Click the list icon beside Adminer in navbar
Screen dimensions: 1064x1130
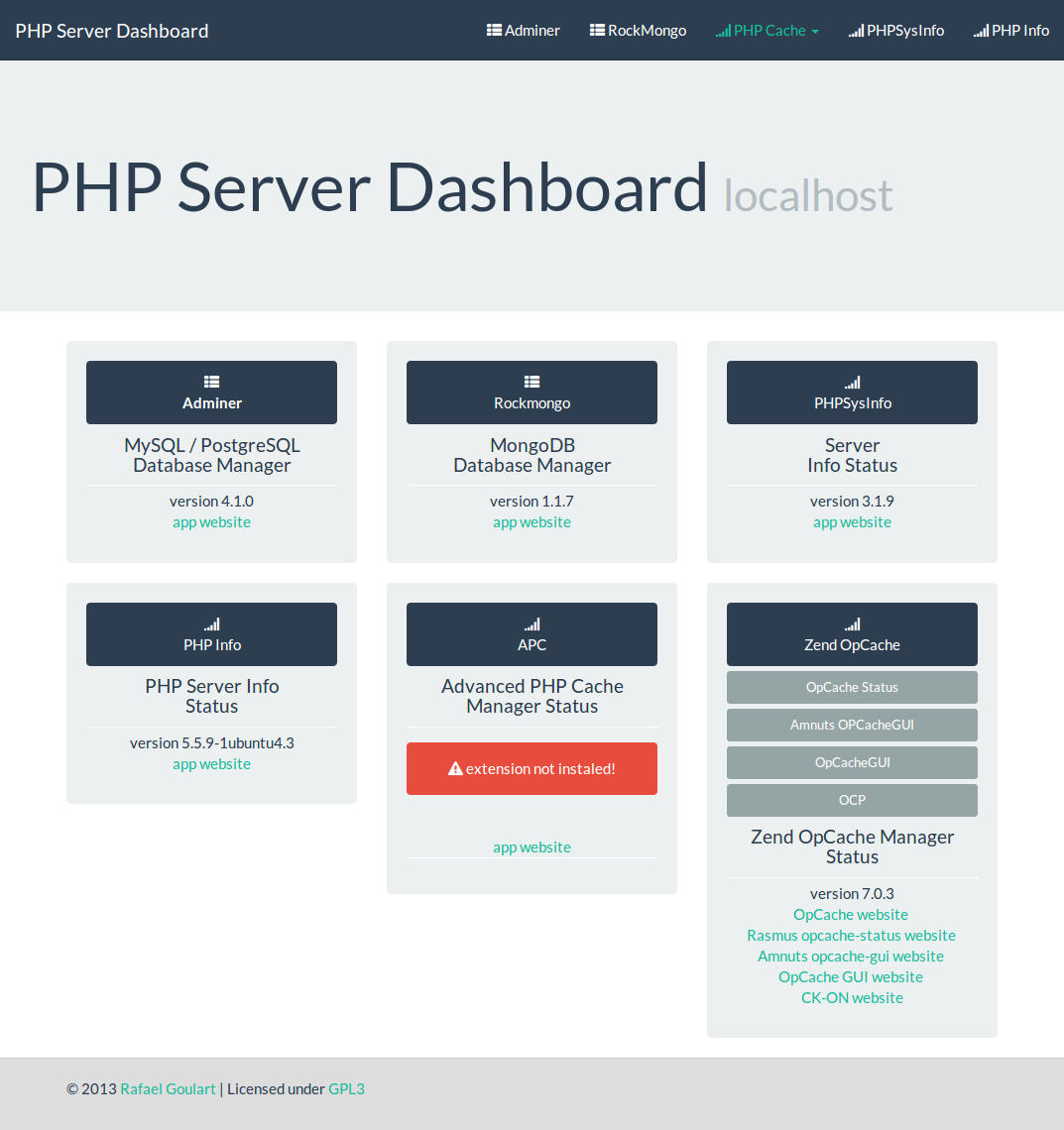494,31
